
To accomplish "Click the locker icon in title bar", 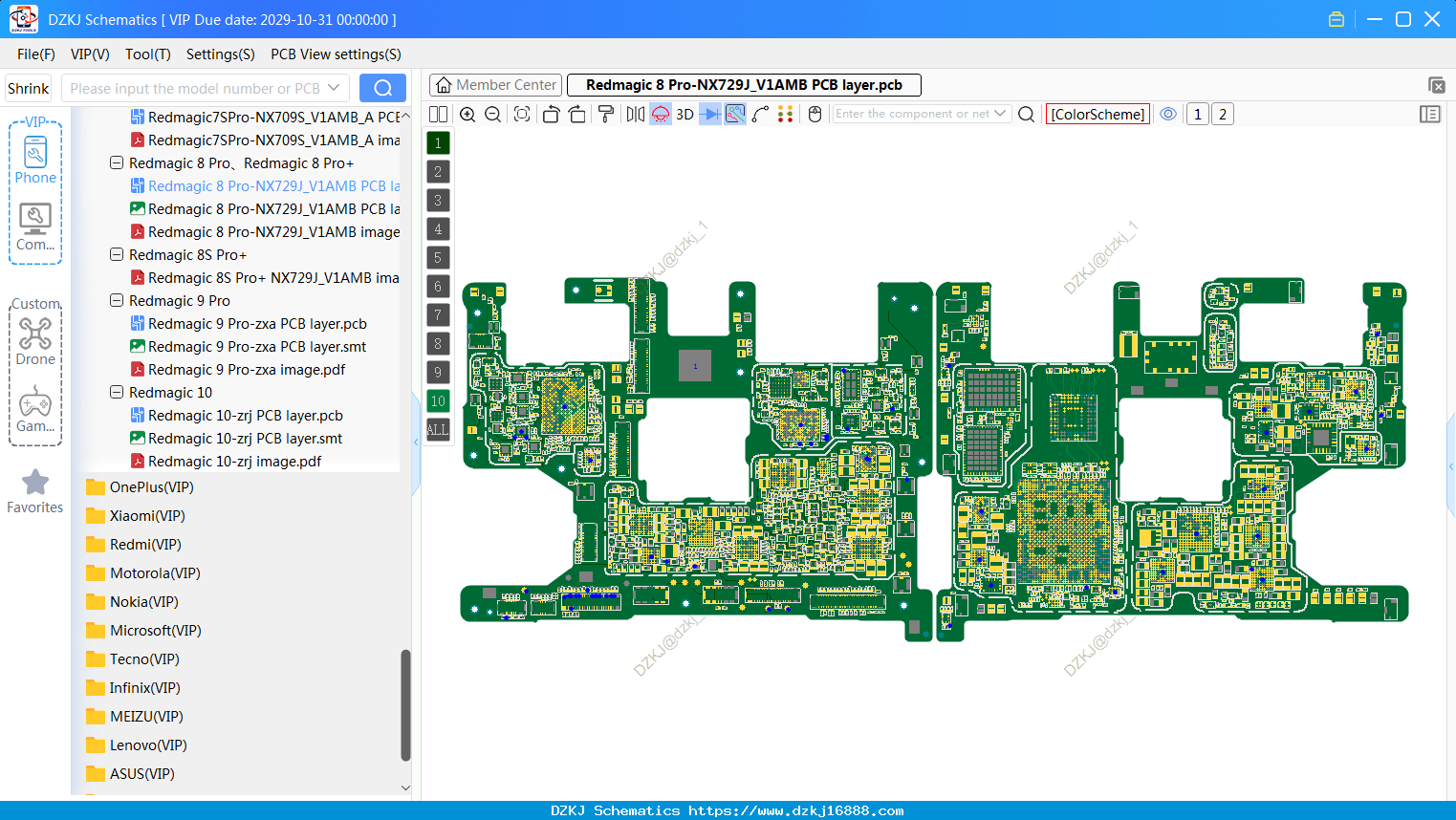I will click(1336, 19).
